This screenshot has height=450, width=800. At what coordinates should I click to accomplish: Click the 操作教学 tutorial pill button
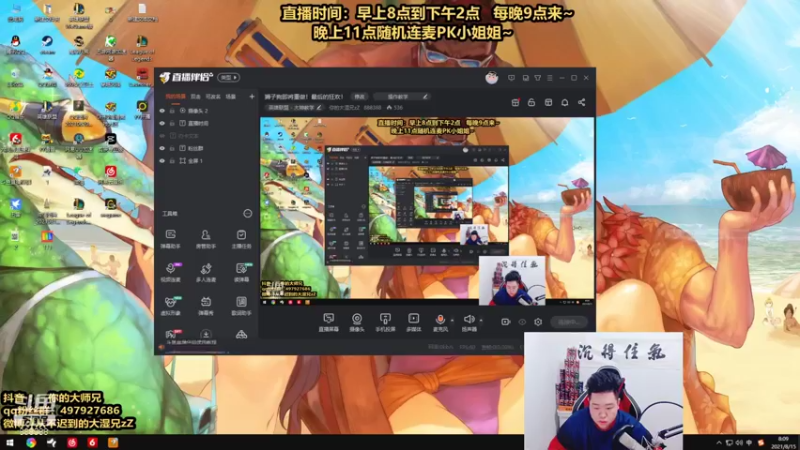coord(401,96)
